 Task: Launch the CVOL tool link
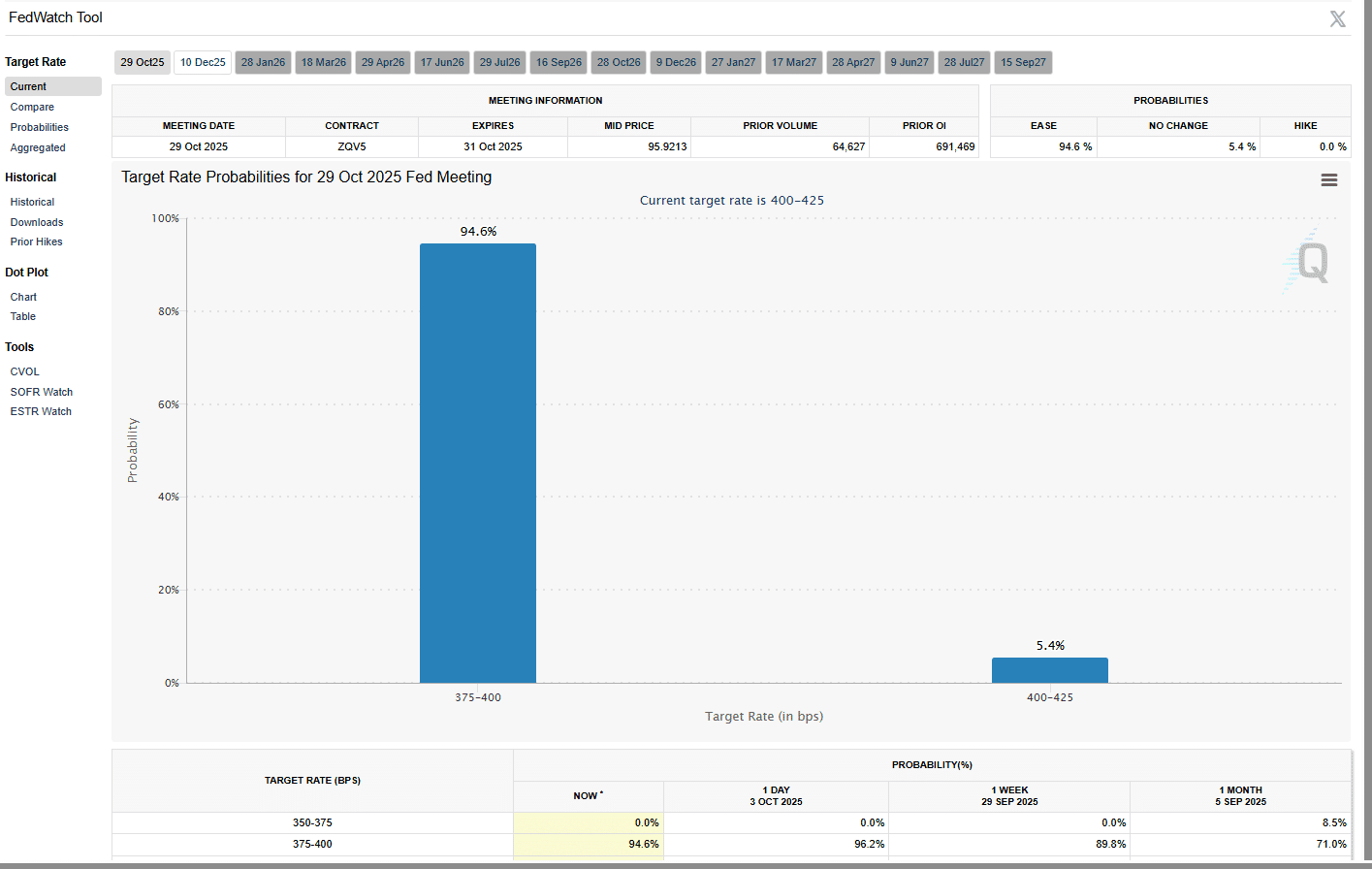point(25,371)
